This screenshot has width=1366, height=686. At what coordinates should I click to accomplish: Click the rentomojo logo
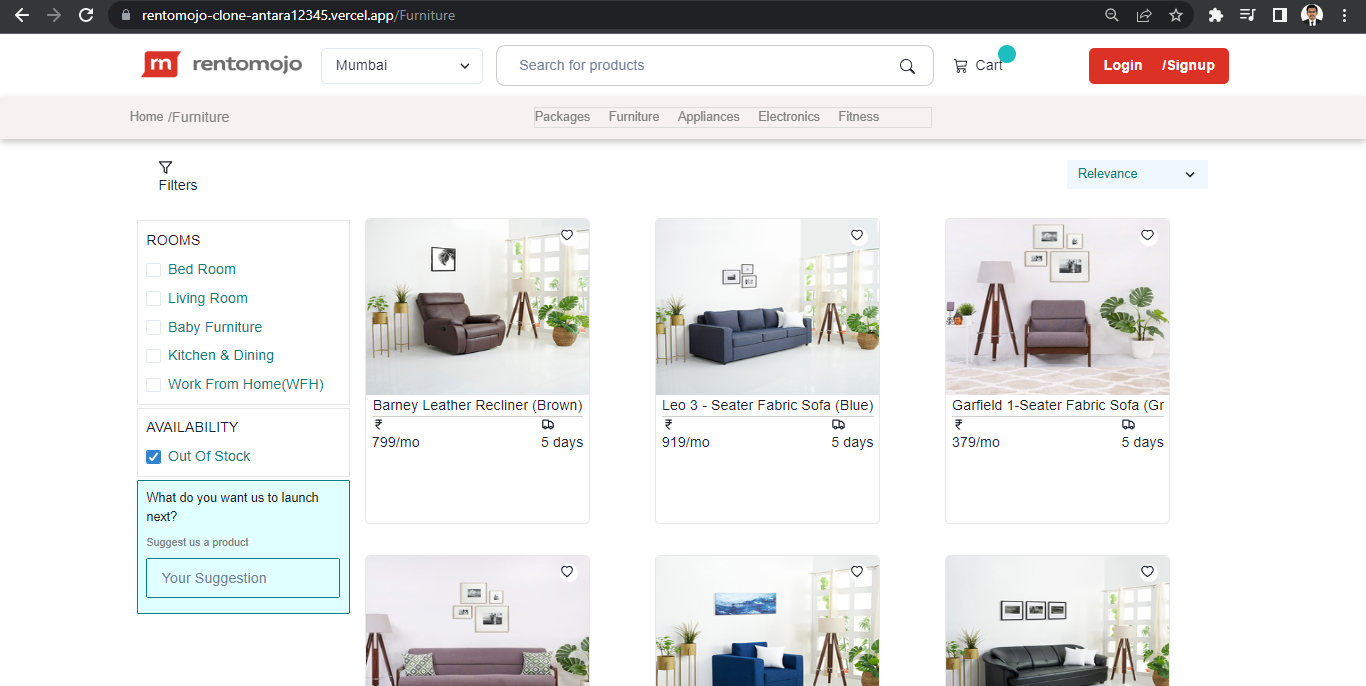[221, 65]
